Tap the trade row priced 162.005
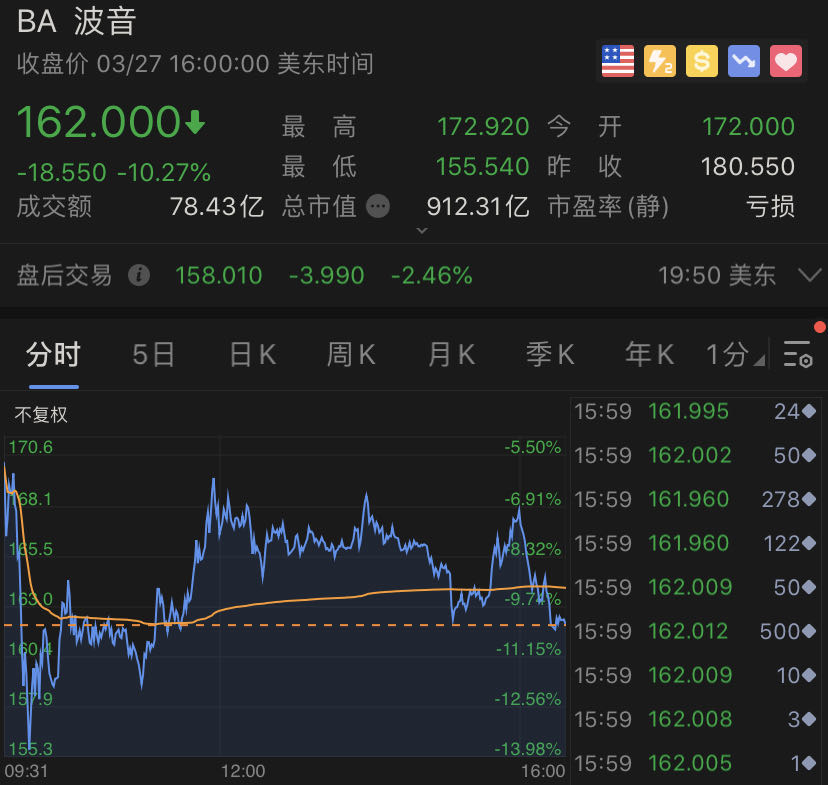Screen dimensions: 828x785 pos(695,763)
